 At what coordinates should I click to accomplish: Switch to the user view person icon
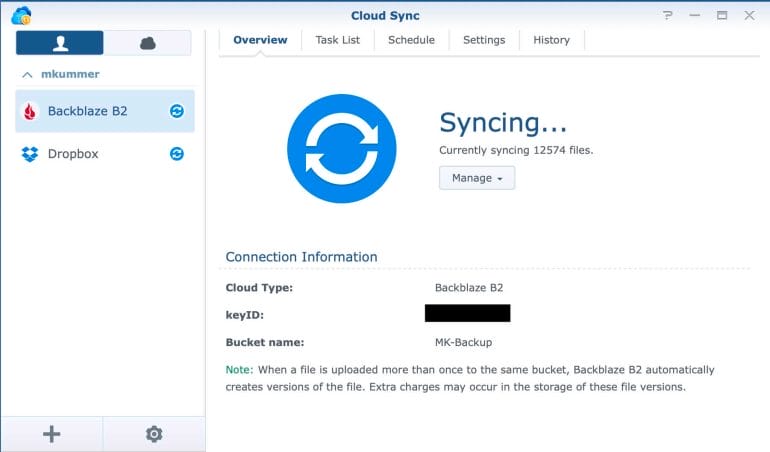tap(60, 43)
